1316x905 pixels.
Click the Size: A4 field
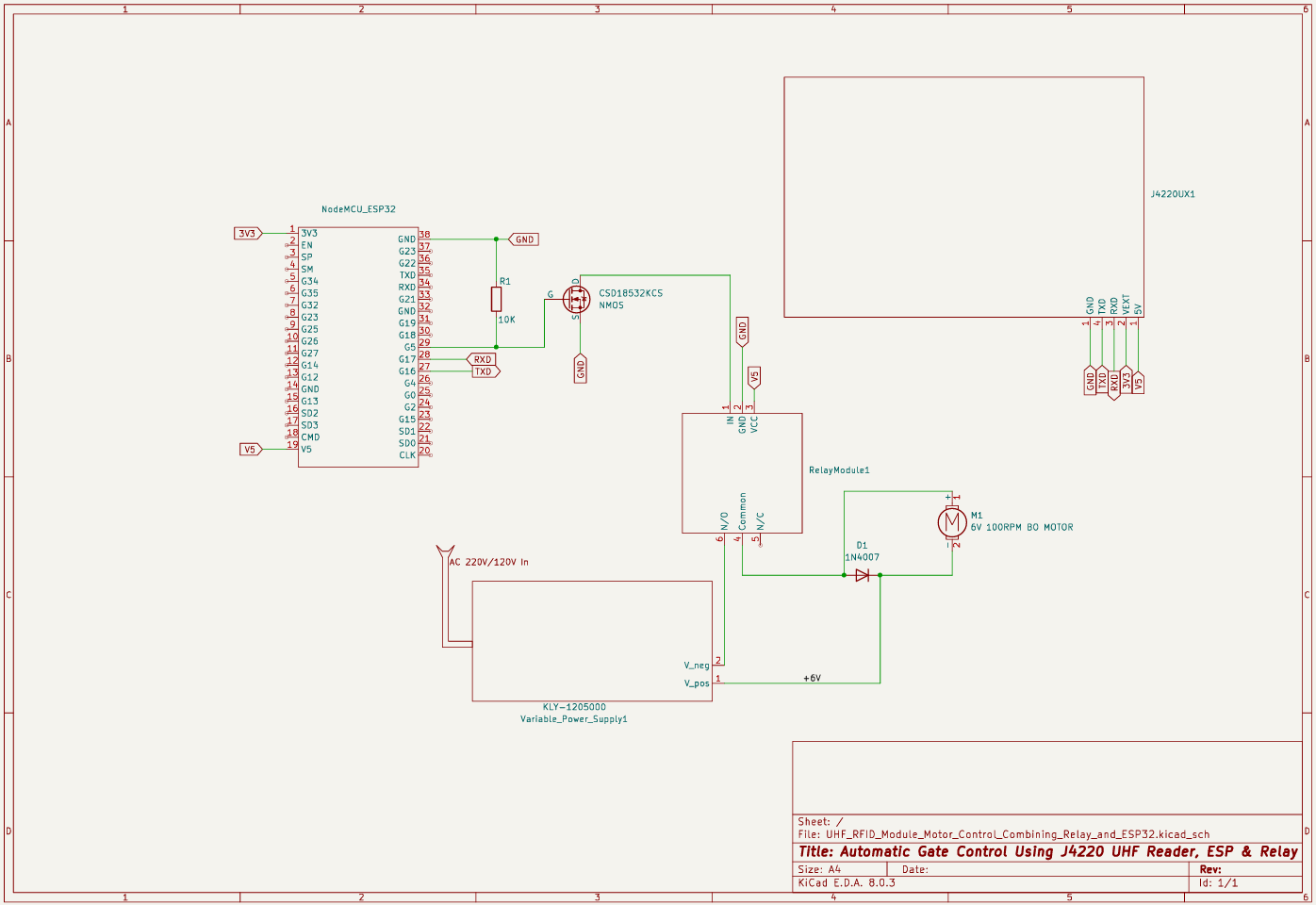818,869
